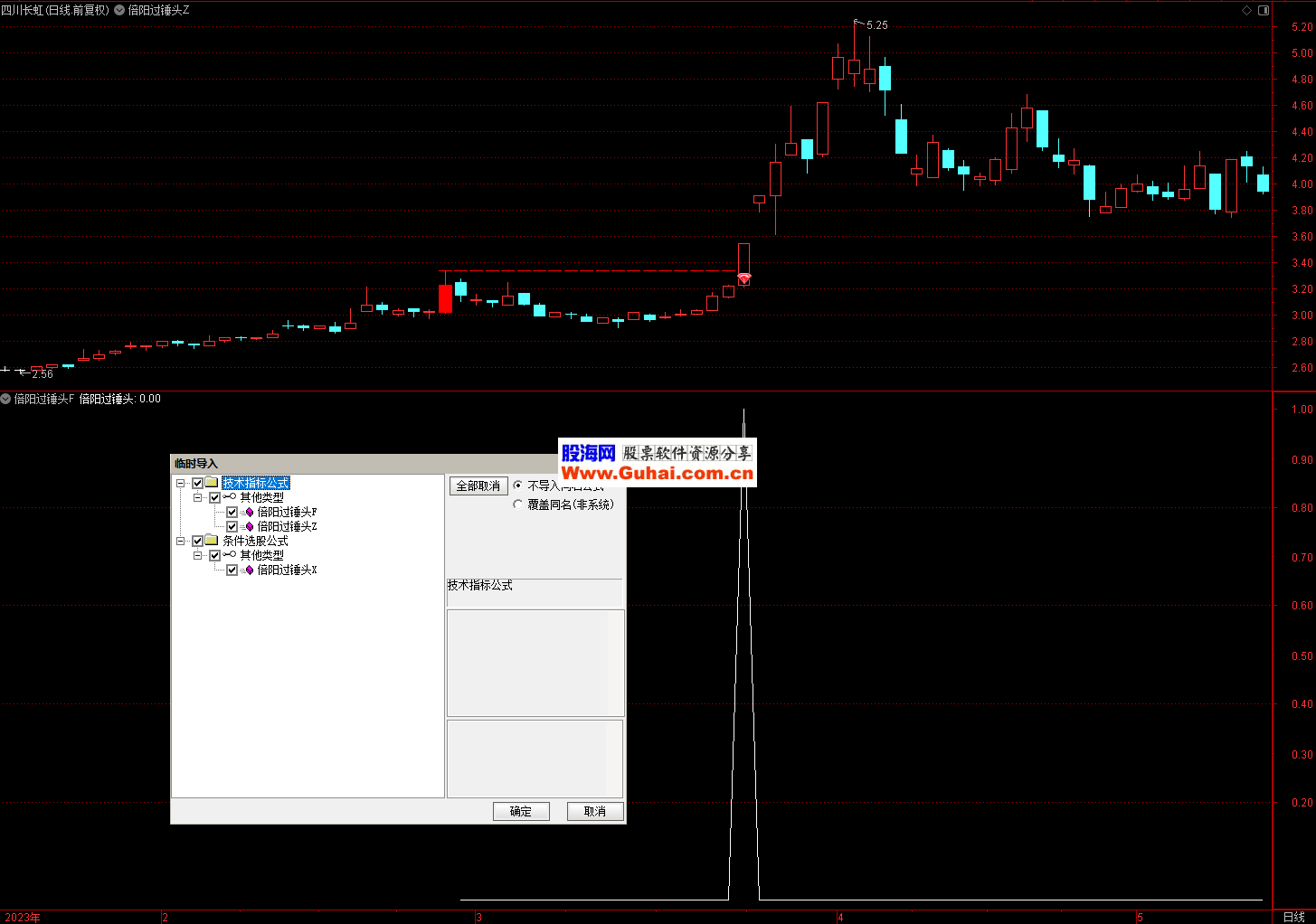Click the 全部取消 button
This screenshot has height=924, width=1316.
click(x=478, y=486)
